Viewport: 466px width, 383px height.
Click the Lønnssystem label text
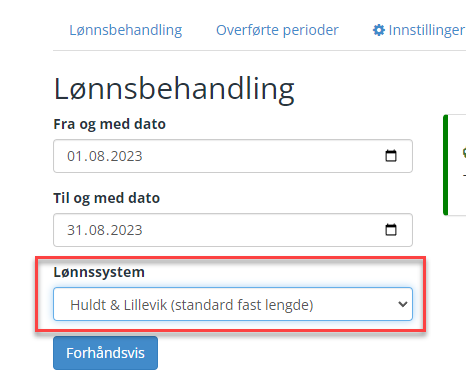coord(99,272)
